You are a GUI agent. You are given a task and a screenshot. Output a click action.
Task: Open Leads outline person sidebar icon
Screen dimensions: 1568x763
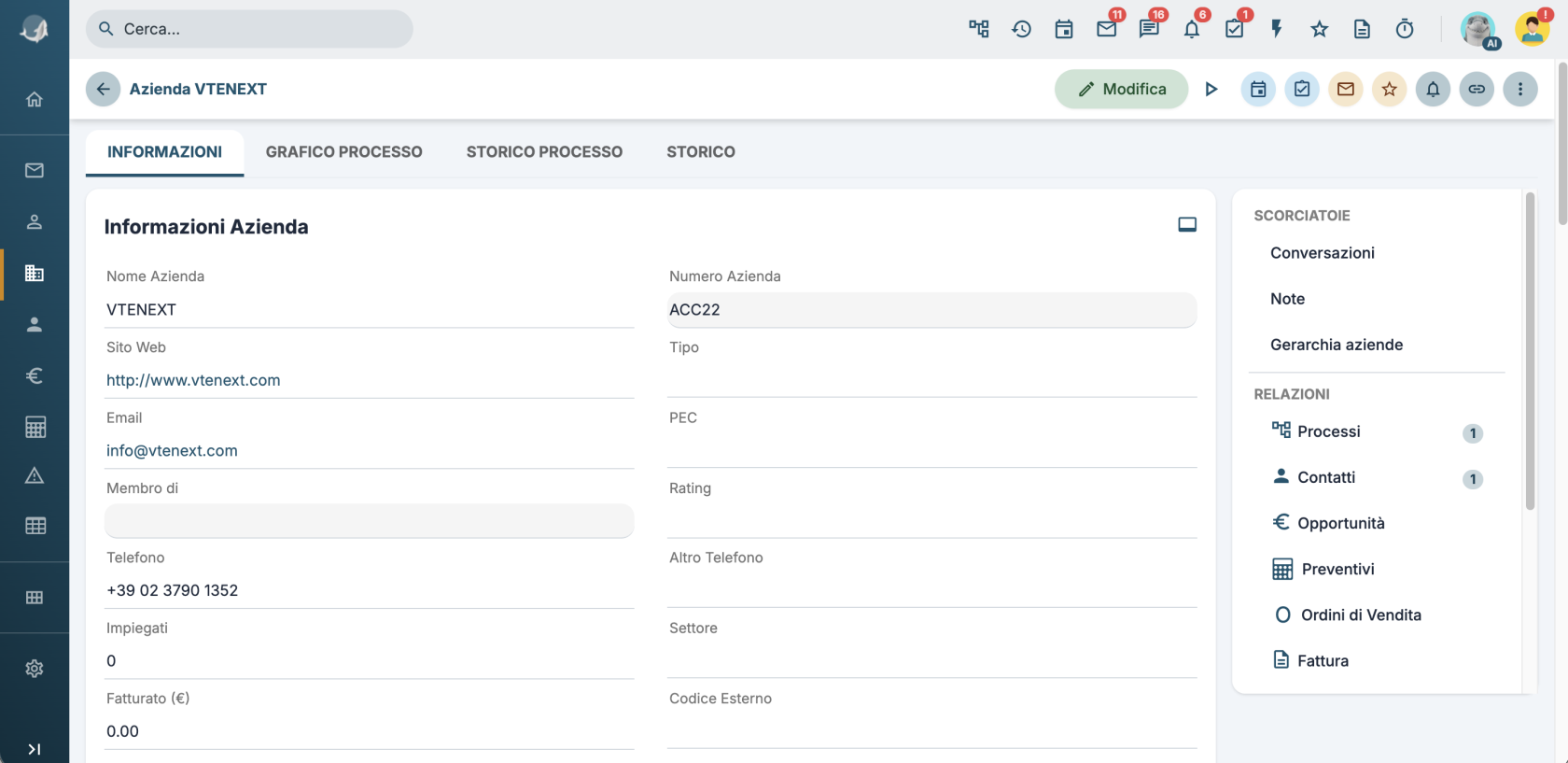pyautogui.click(x=35, y=221)
